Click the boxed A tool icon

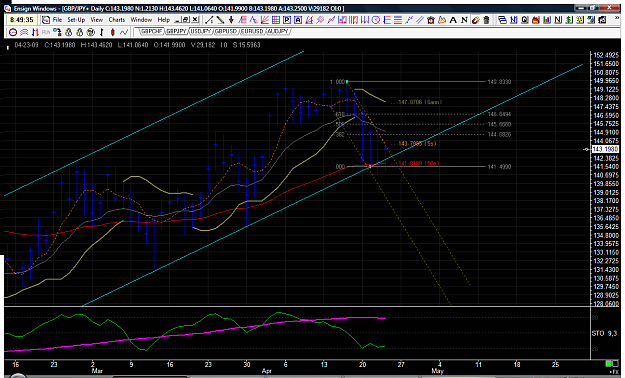pos(298,20)
